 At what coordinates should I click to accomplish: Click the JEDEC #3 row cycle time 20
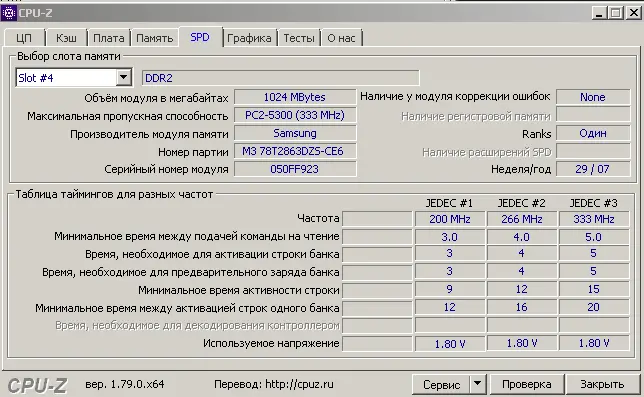pos(594,308)
